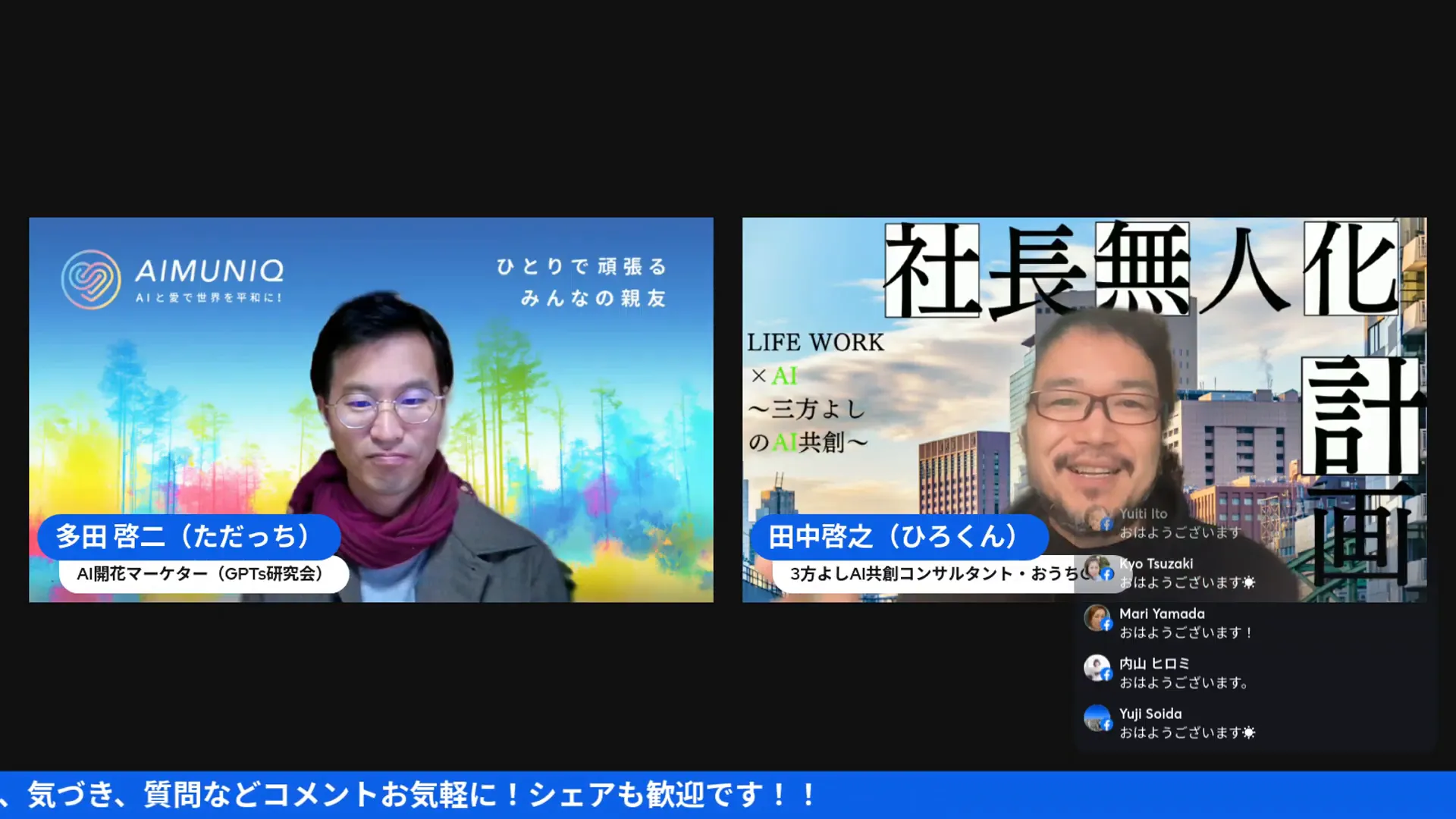Click the AI開花マーケター subtitle label
The width and height of the screenshot is (1456, 819).
point(200,574)
